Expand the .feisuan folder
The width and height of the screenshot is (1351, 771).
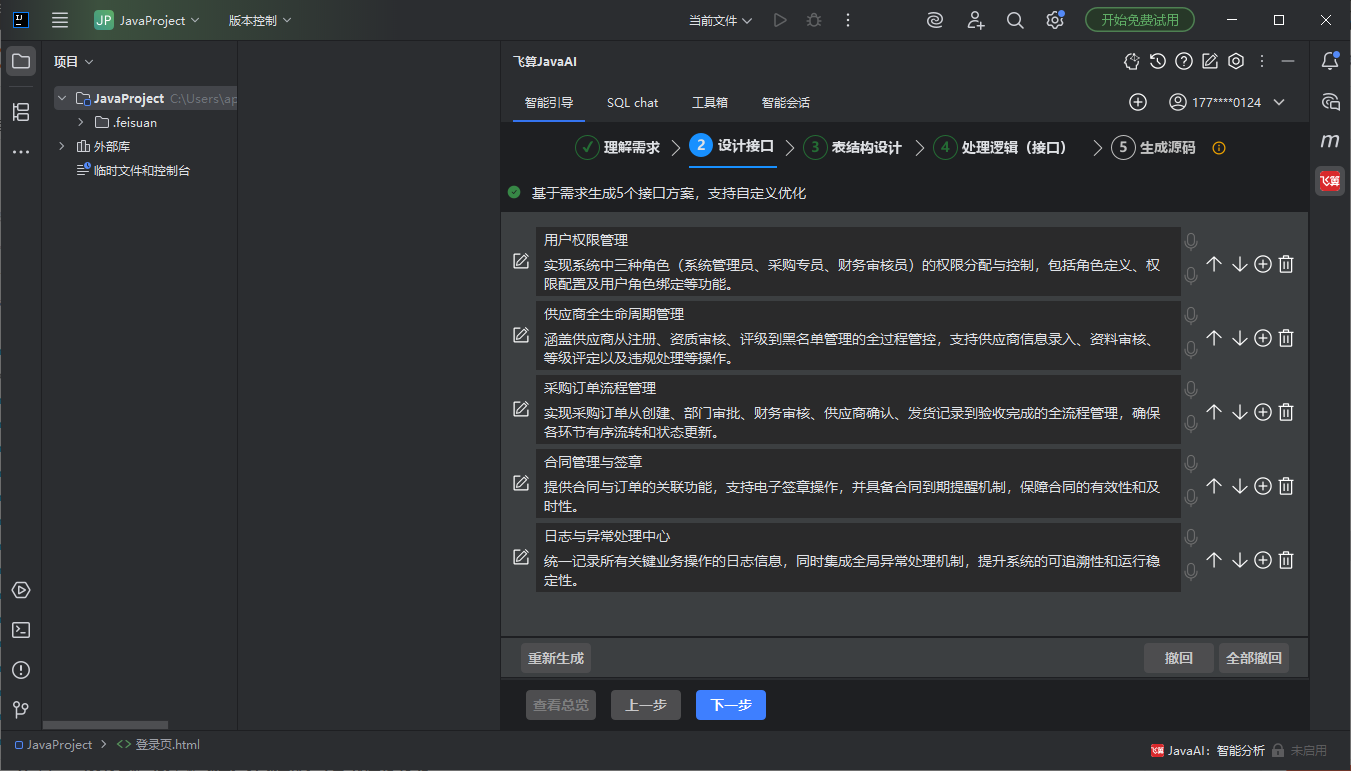[x=81, y=123]
